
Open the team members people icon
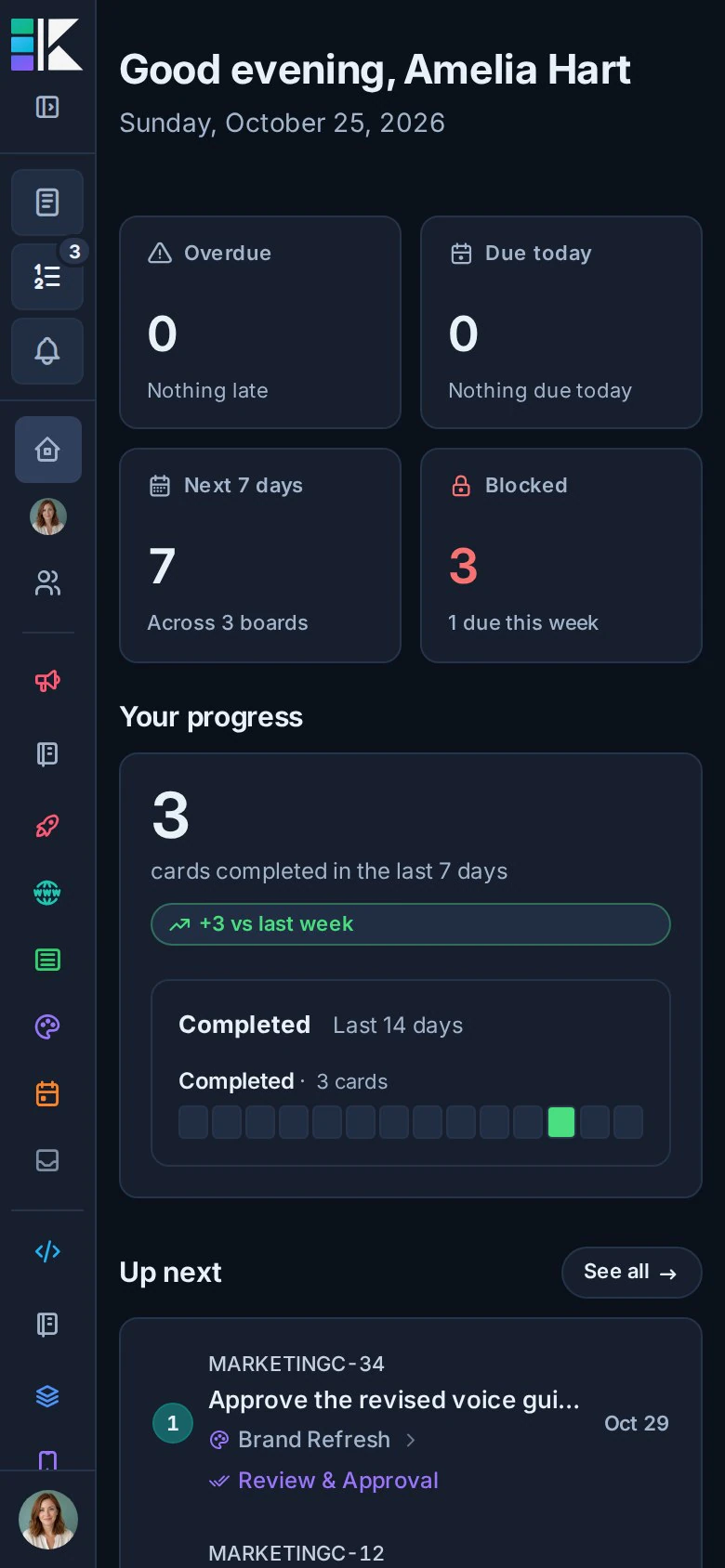point(47,583)
